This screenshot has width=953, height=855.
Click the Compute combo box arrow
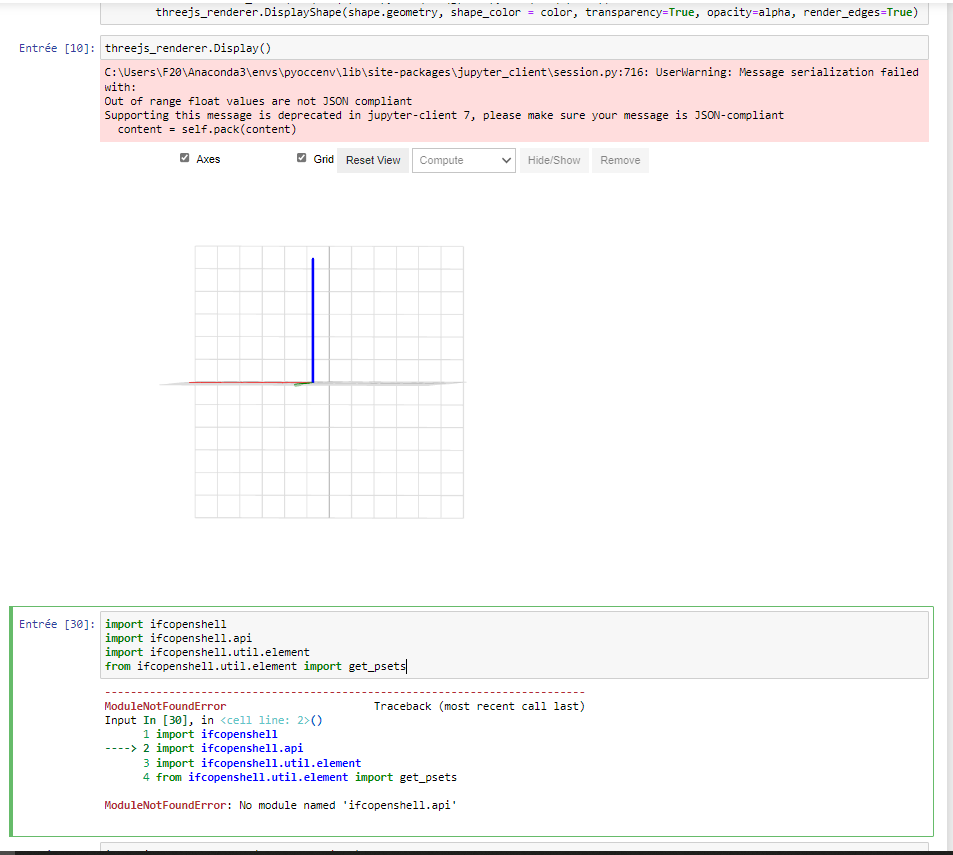(x=506, y=160)
